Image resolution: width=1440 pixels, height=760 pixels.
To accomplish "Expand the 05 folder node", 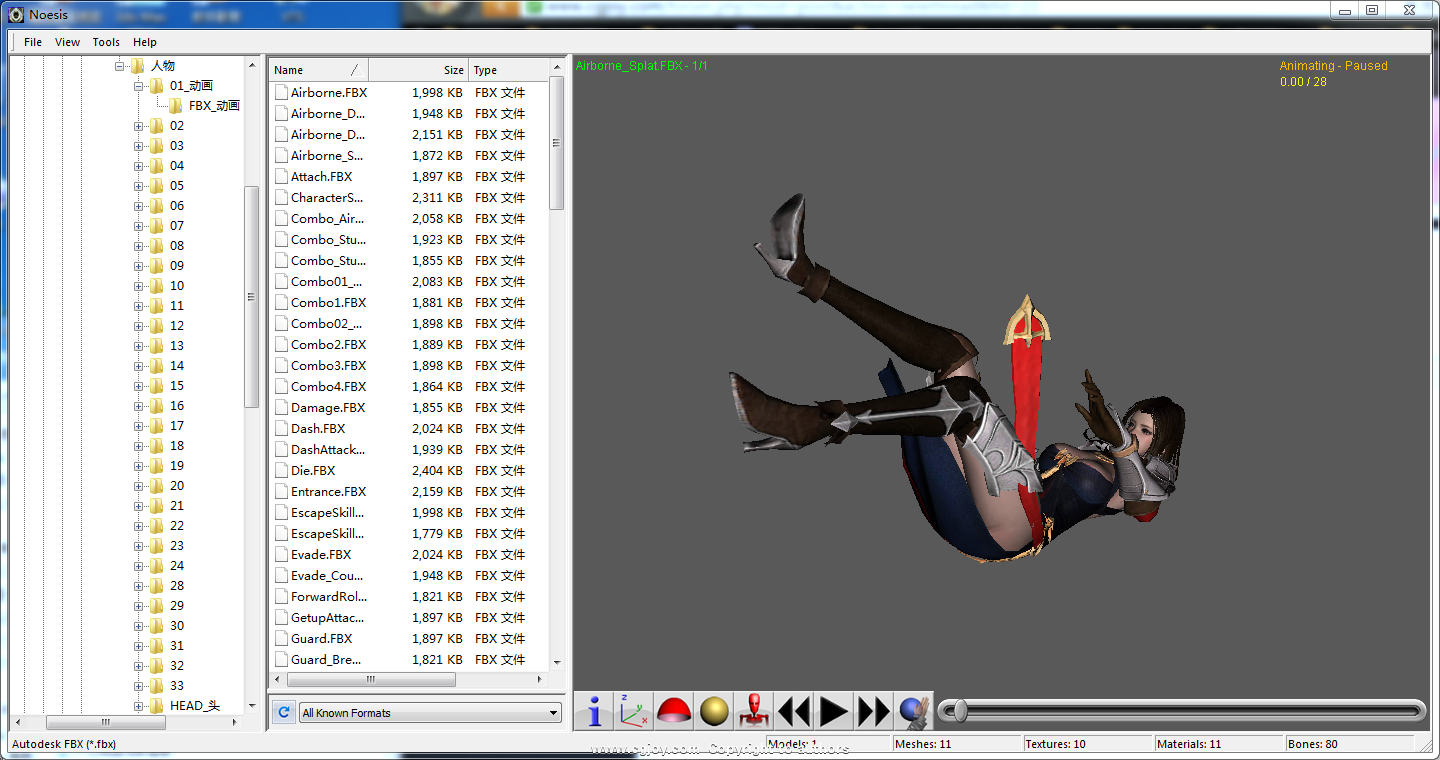I will (x=139, y=186).
